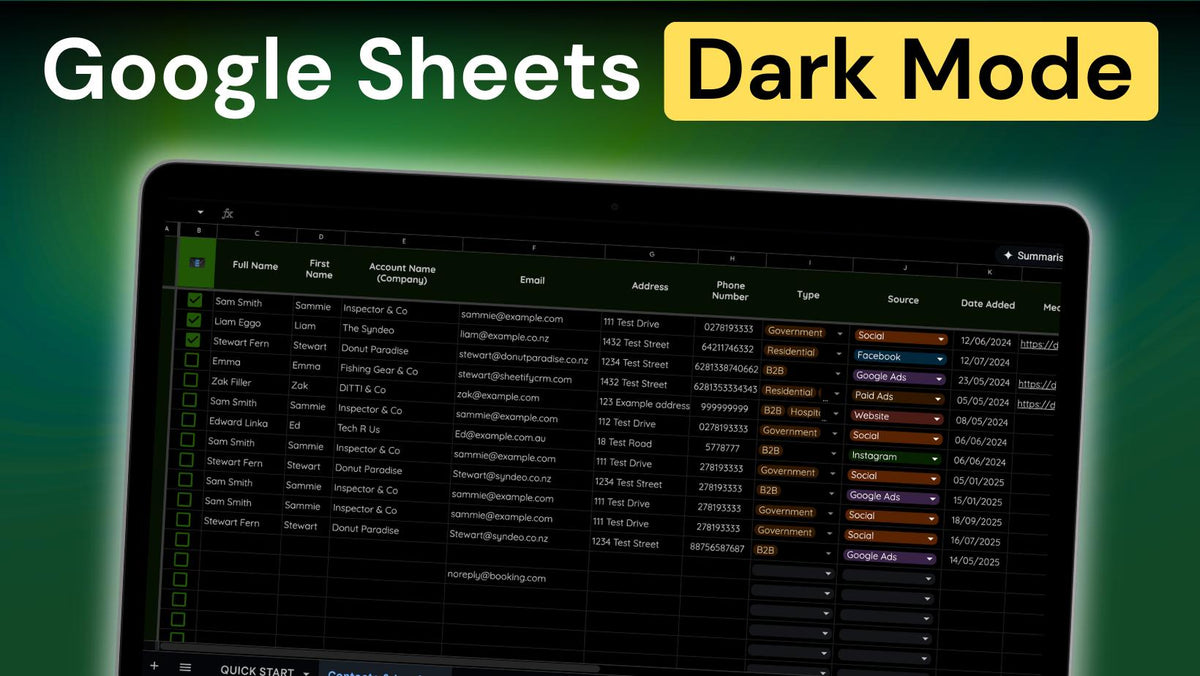
Task: Tick the checkbox beside Zak Filler
Action: click(x=191, y=380)
